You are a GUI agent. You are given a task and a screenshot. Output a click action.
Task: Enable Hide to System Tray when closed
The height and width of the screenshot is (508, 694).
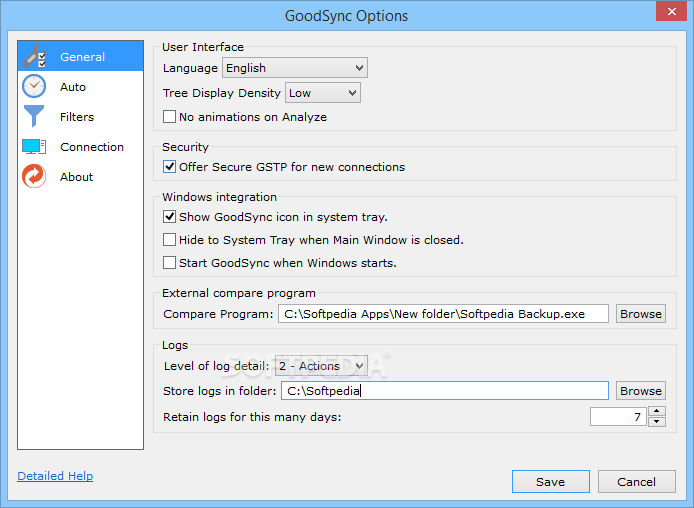tap(169, 240)
